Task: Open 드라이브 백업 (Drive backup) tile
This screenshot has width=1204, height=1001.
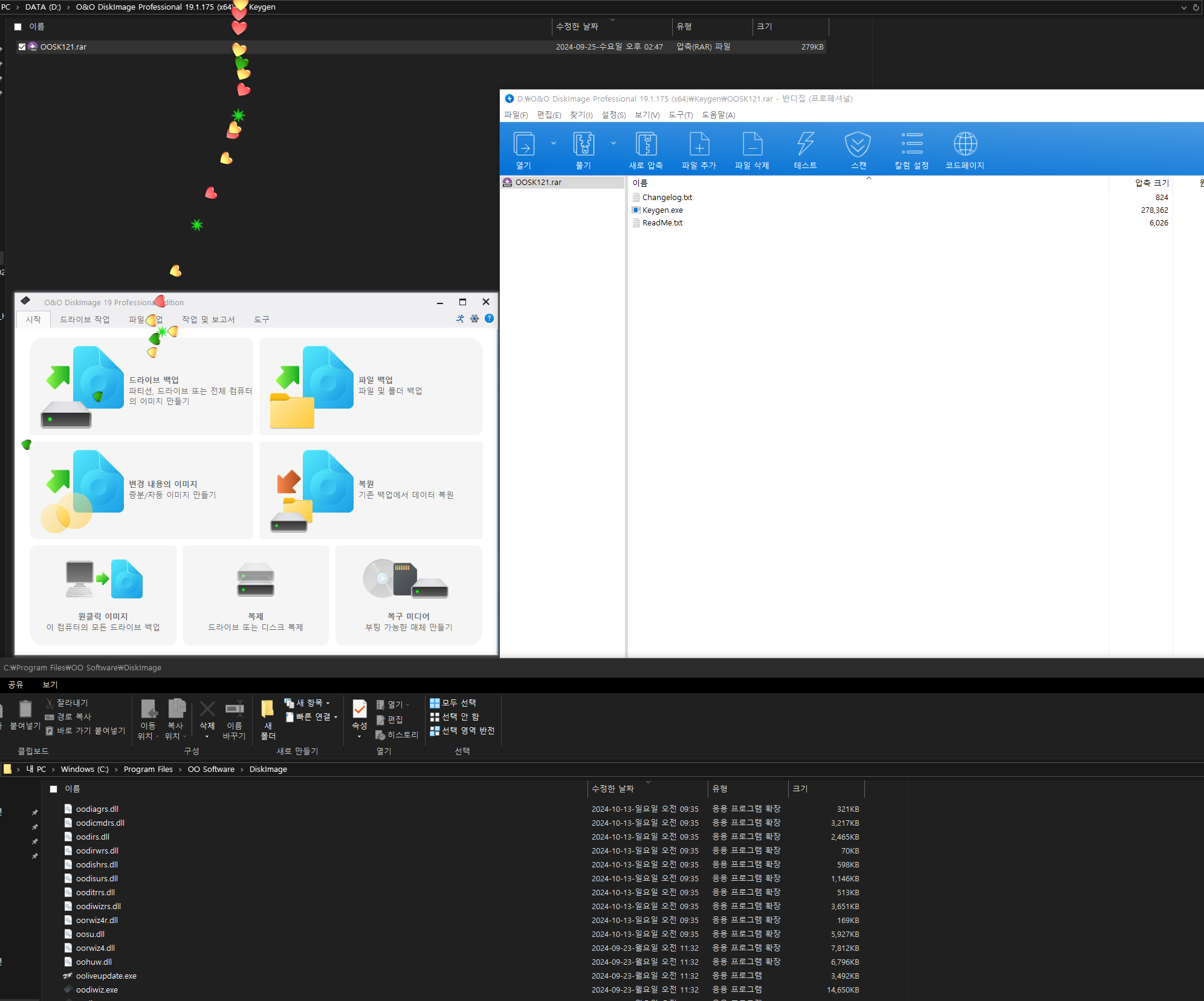Action: coord(142,386)
